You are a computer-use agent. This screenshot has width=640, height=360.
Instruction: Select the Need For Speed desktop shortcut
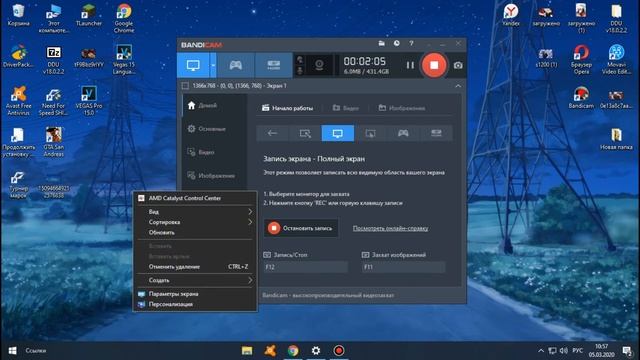coord(53,101)
